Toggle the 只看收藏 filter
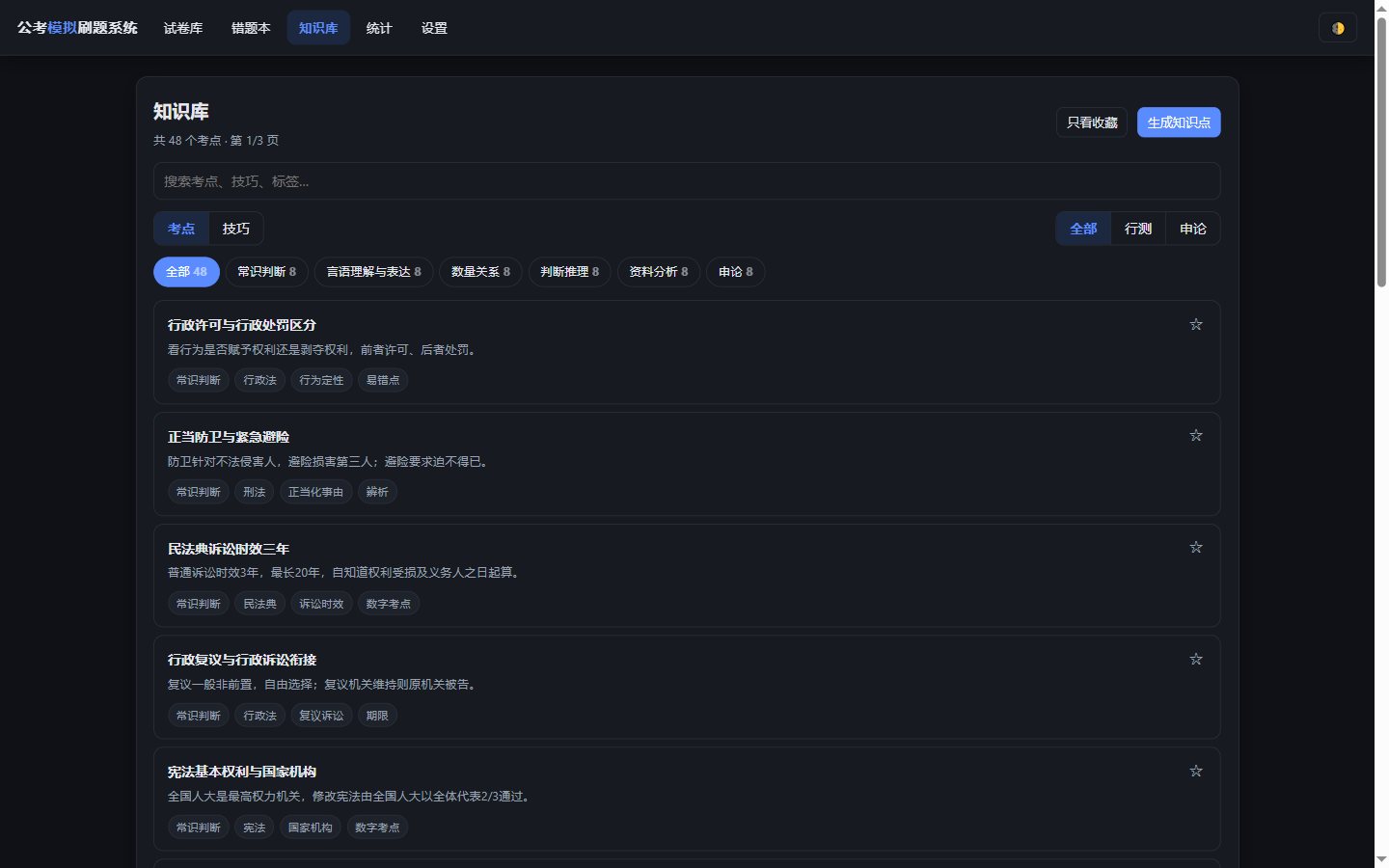 (x=1092, y=122)
